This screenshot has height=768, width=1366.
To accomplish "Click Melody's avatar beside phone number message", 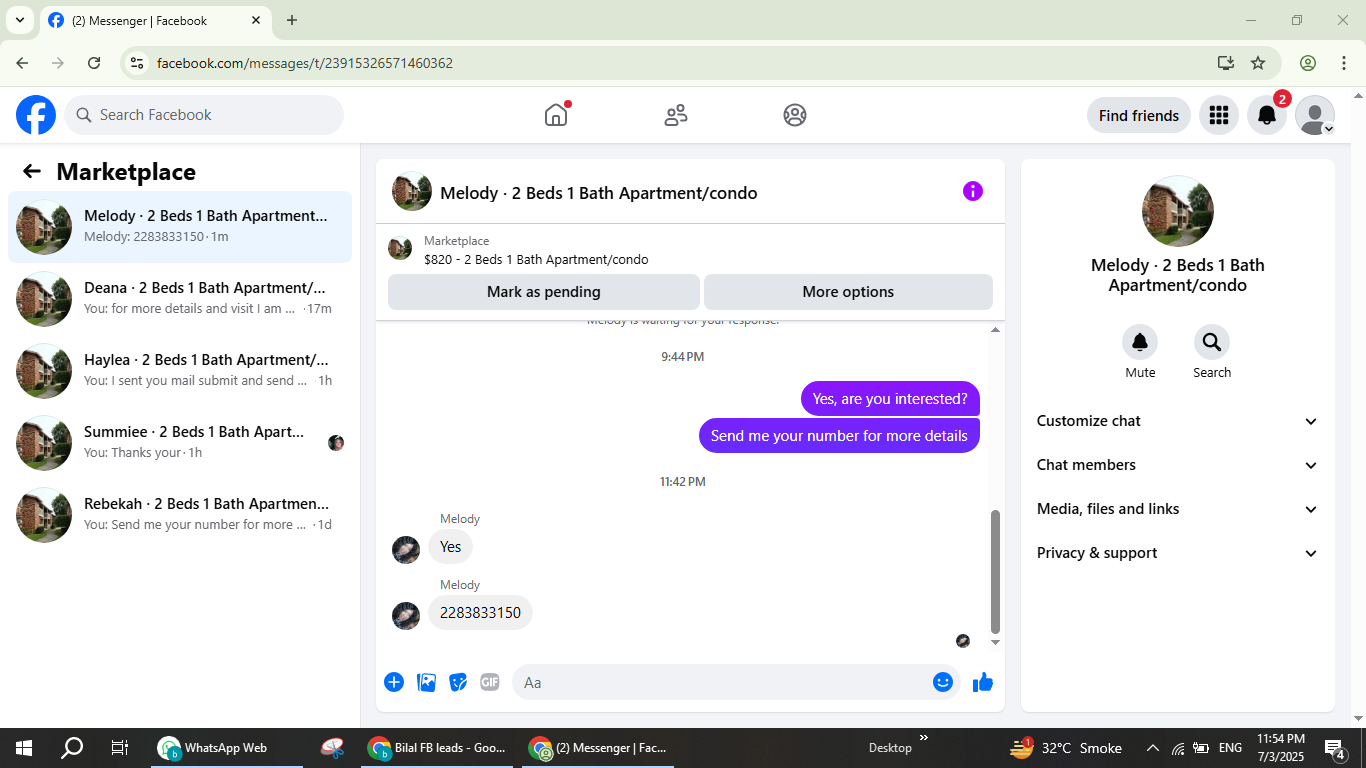I will (406, 616).
